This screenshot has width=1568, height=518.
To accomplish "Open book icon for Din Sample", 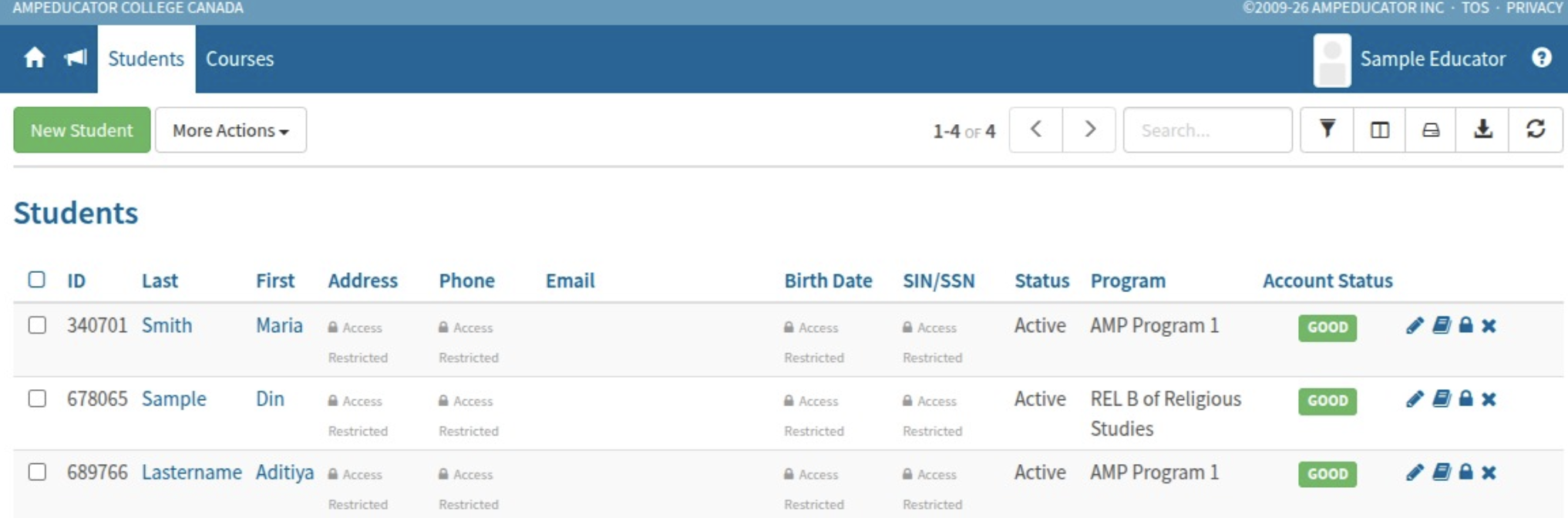I will [1441, 399].
